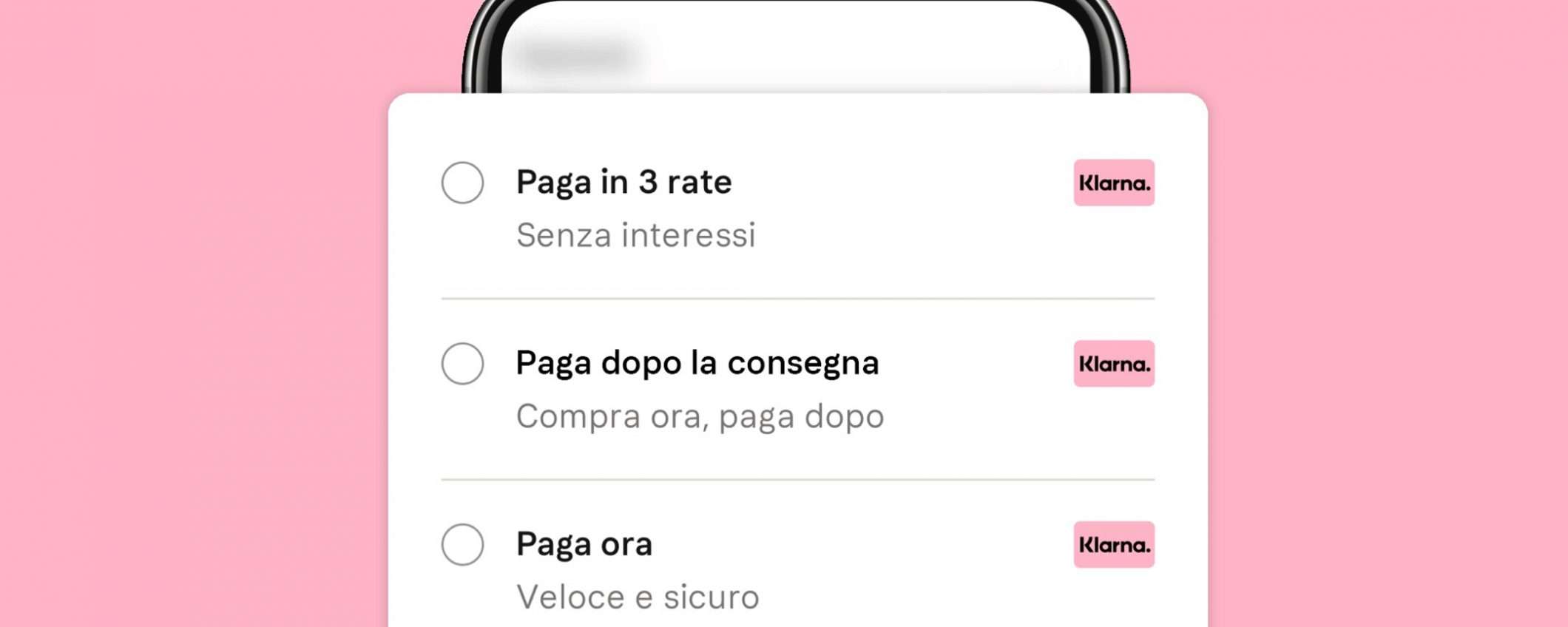This screenshot has height=627, width=1568.
Task: Tap the Klarna logo next to Paga ora
Action: point(1114,545)
